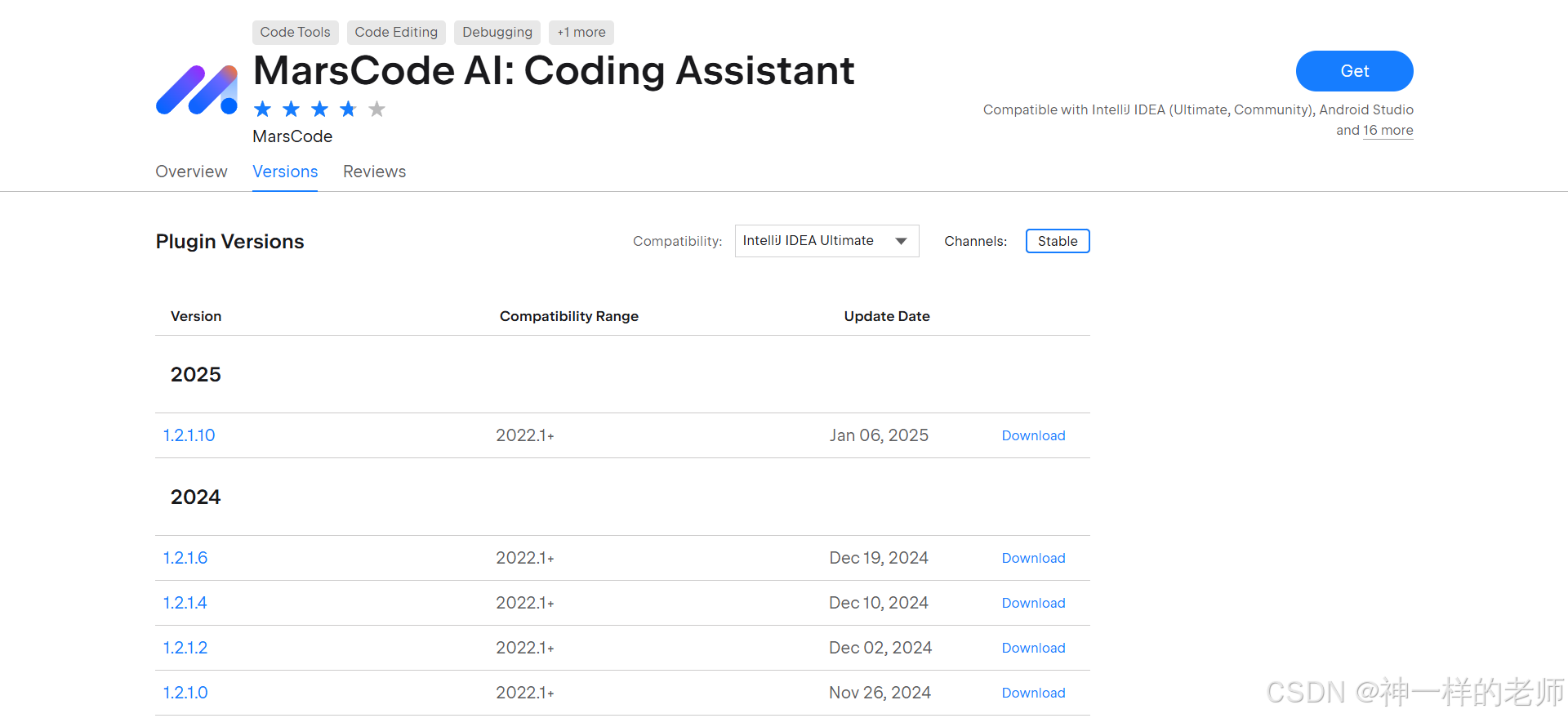This screenshot has width=1568, height=718.
Task: Click the Version column header
Action: pyautogui.click(x=196, y=316)
